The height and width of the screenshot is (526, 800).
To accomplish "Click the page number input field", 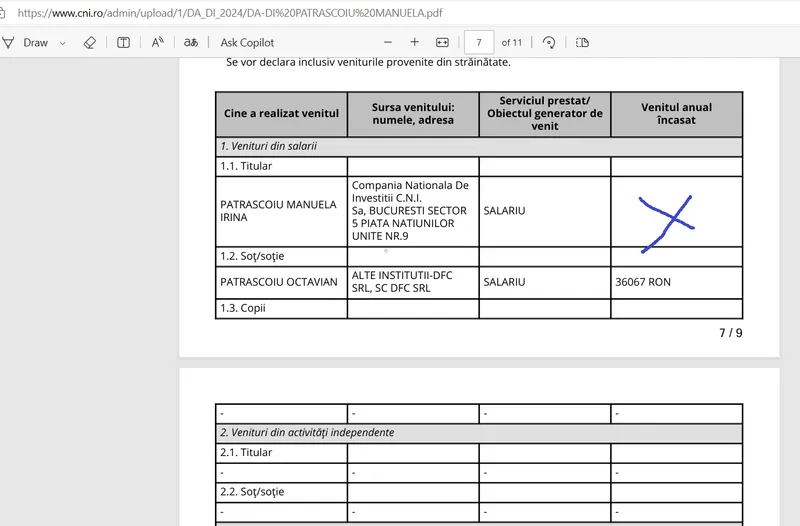I will (x=479, y=43).
